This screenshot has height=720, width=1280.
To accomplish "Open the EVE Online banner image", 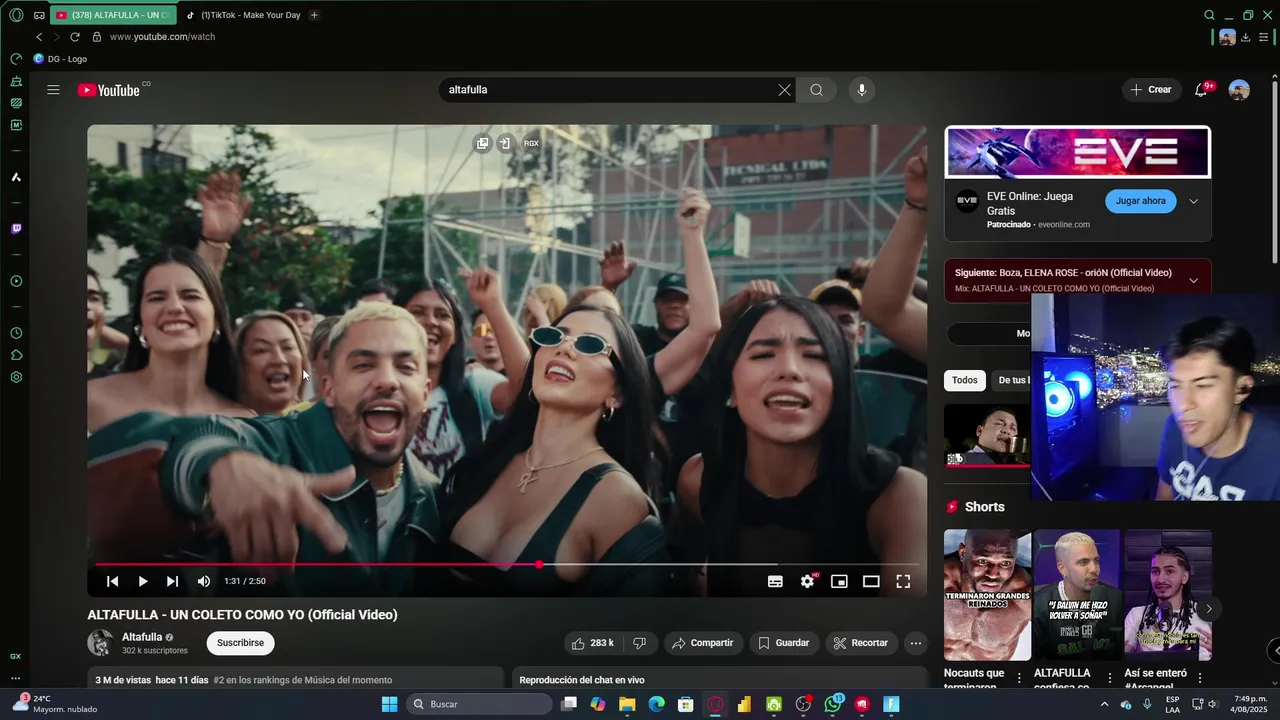I will tap(1078, 152).
